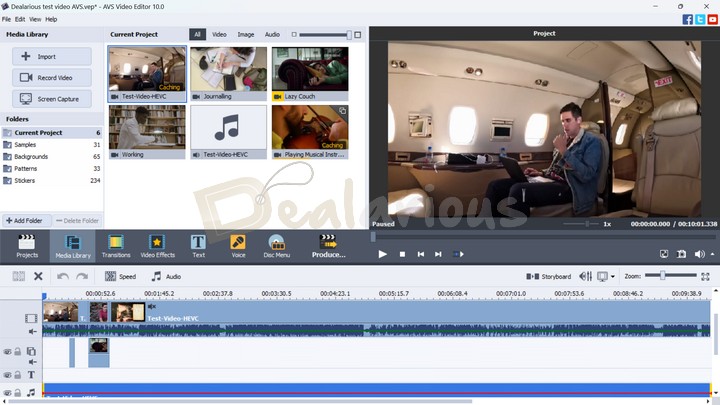720x405 pixels.
Task: Open the Text tool panel
Action: tap(198, 246)
